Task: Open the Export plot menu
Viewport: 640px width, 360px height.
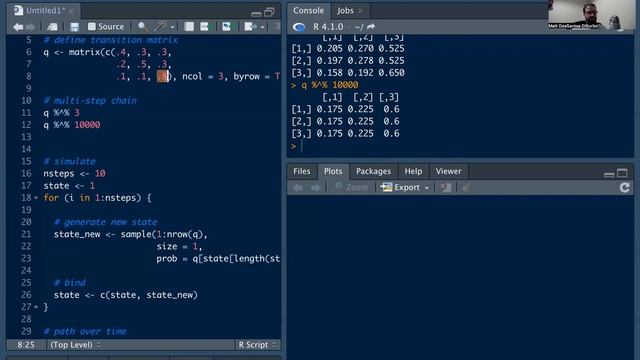Action: (x=405, y=187)
